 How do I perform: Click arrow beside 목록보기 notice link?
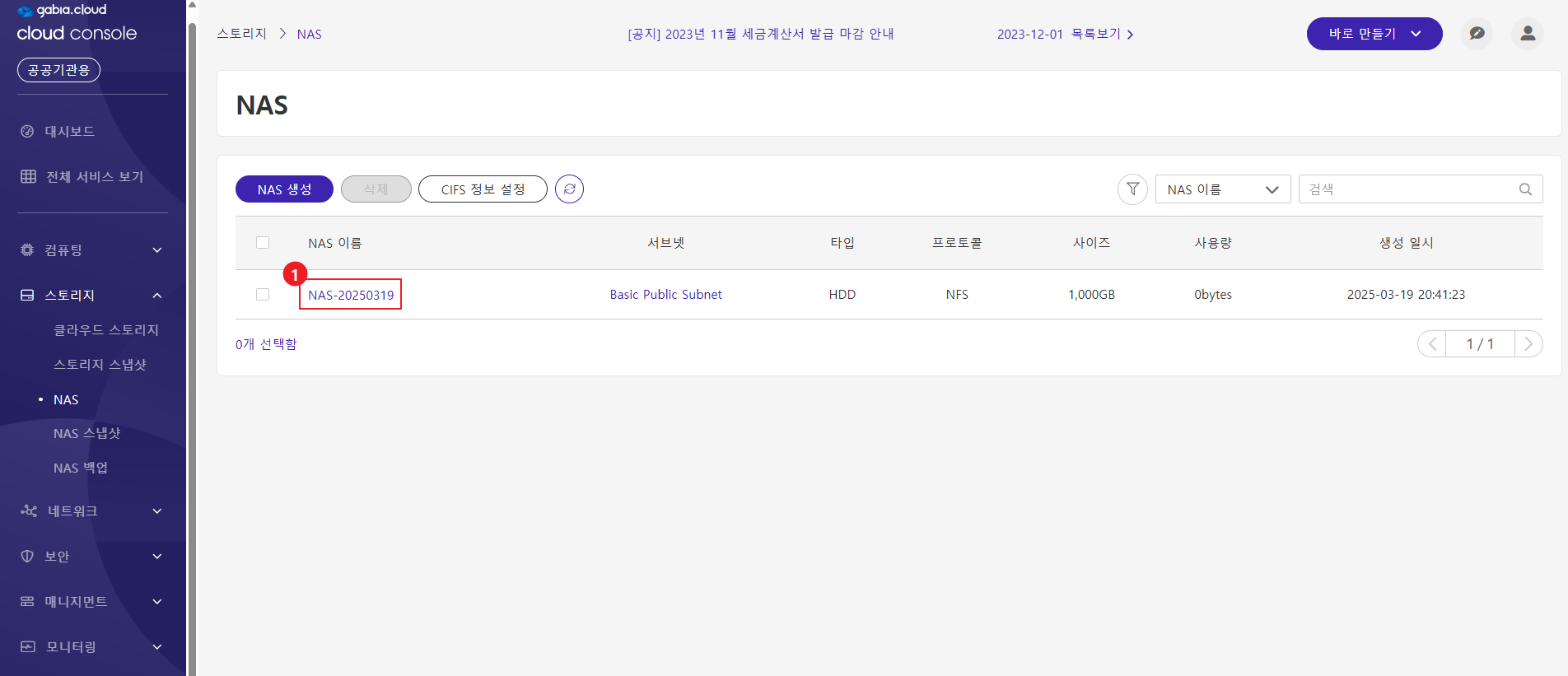click(1130, 35)
